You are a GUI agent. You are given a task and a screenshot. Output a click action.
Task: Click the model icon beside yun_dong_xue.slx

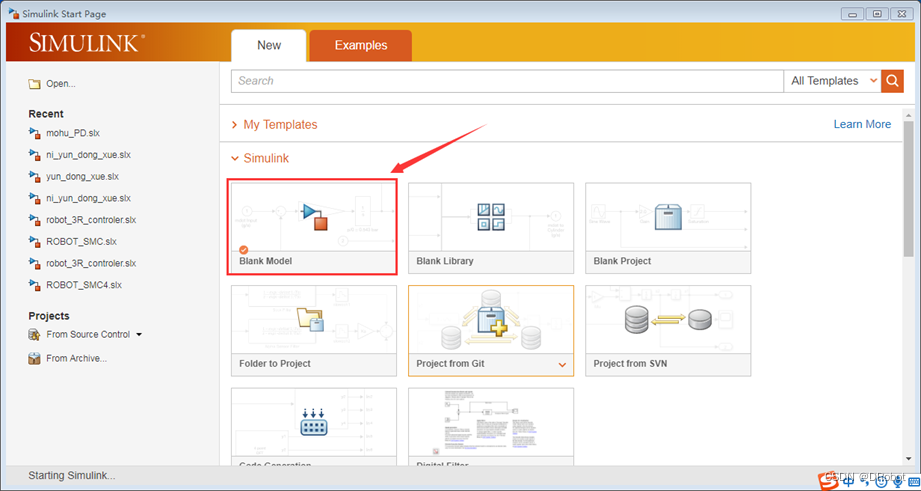35,176
